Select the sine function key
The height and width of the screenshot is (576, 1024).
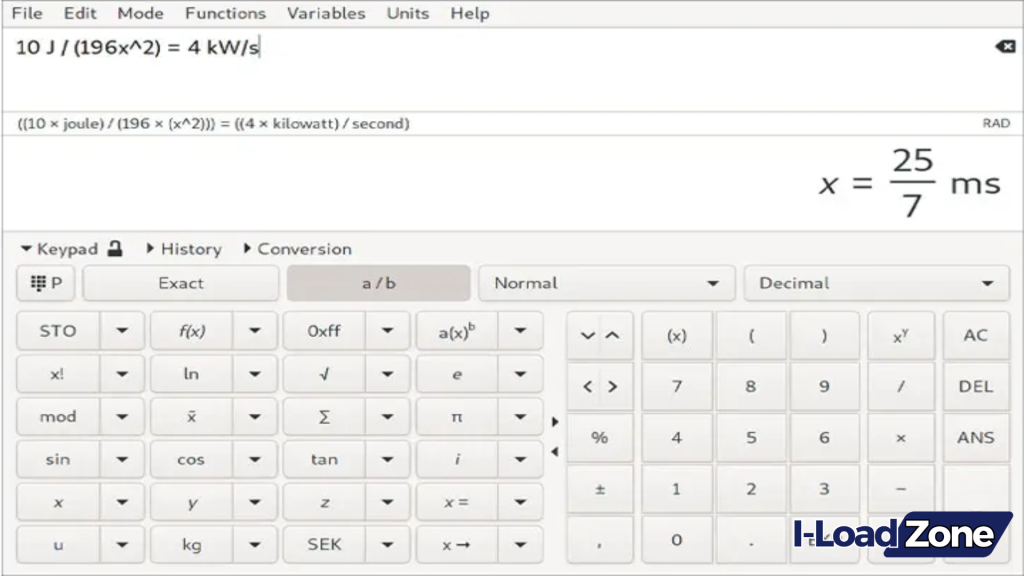click(57, 459)
